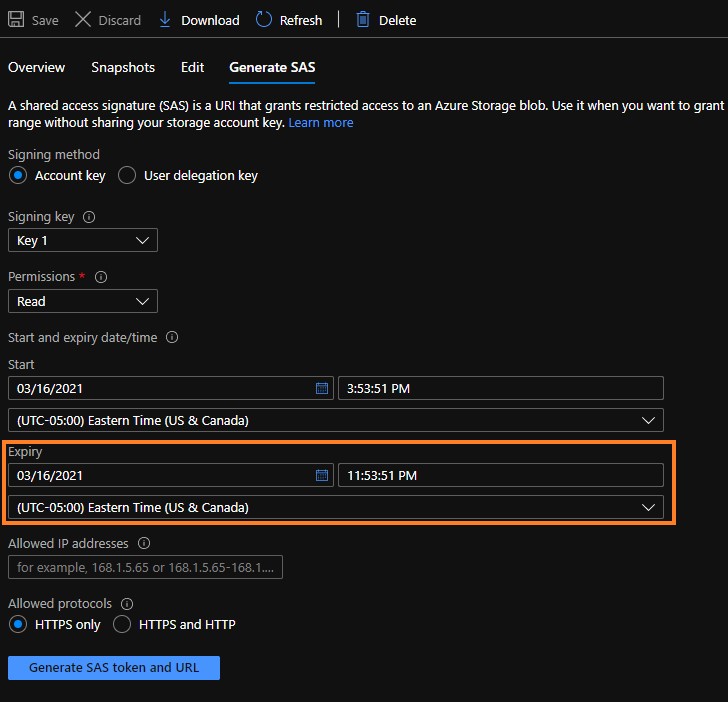Select the Account key signing method

pos(18,176)
